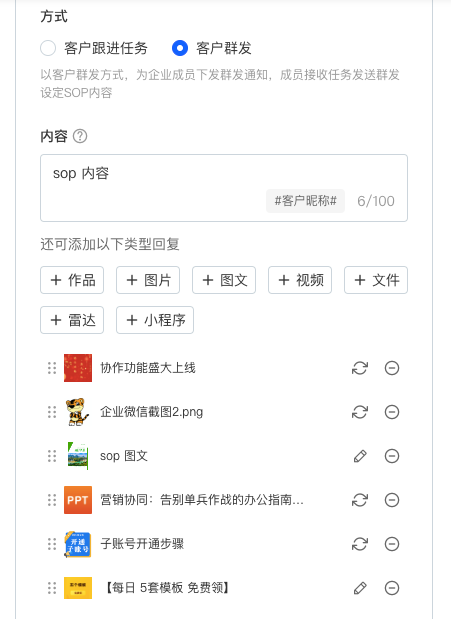Image resolution: width=451 pixels, height=619 pixels.
Task: Add a 作品 attachment
Action: pyautogui.click(x=72, y=280)
